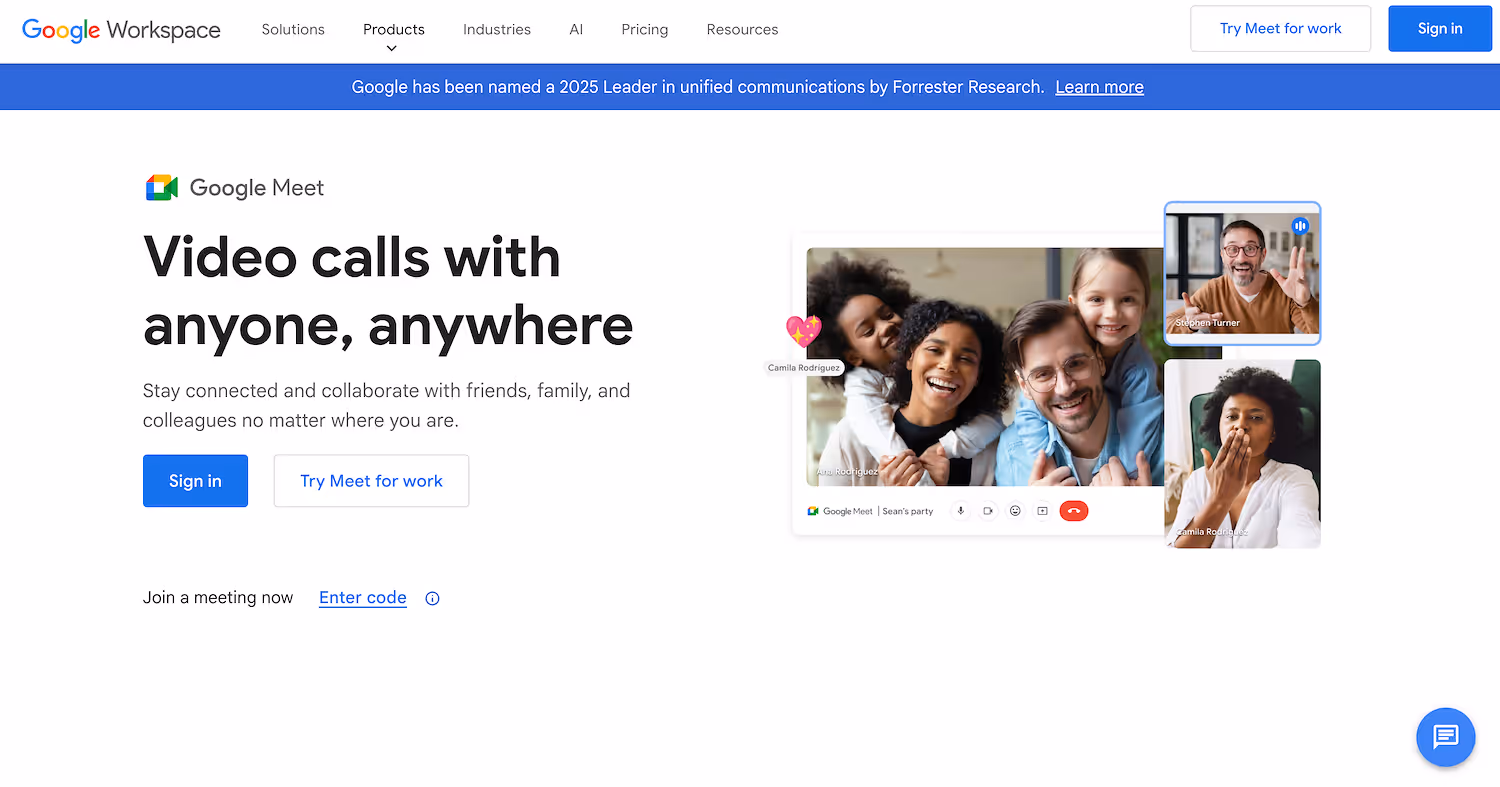
Task: Click the audio indicator on Stephen Turner's tile
Action: point(1300,225)
